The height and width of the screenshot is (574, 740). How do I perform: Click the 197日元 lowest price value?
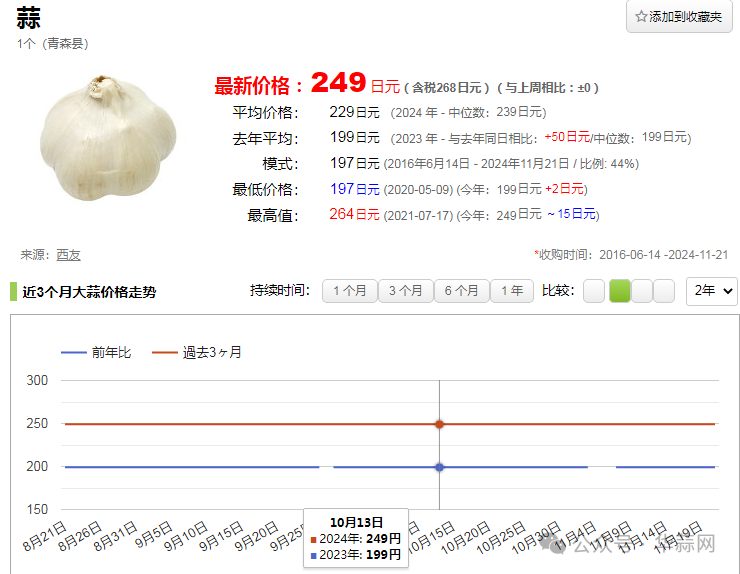pos(354,189)
